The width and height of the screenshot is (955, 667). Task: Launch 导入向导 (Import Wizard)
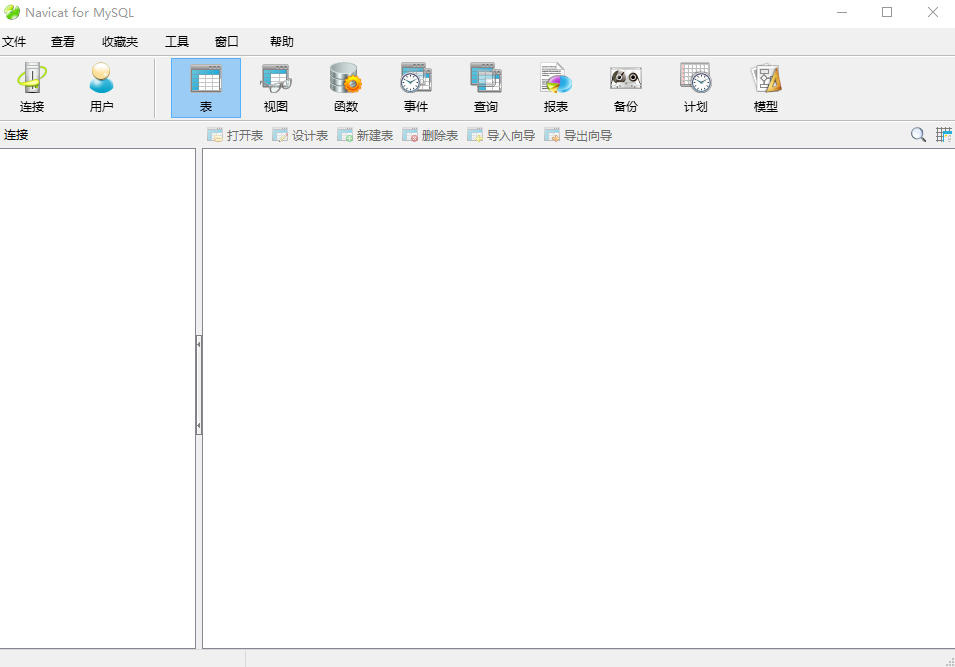coord(501,135)
